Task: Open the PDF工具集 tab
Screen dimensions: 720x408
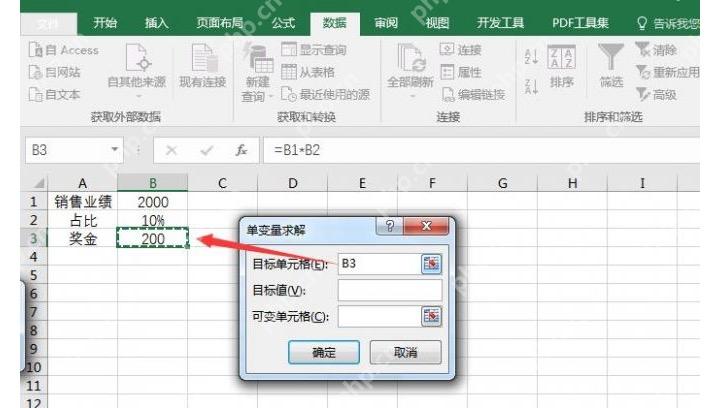Action: point(580,23)
